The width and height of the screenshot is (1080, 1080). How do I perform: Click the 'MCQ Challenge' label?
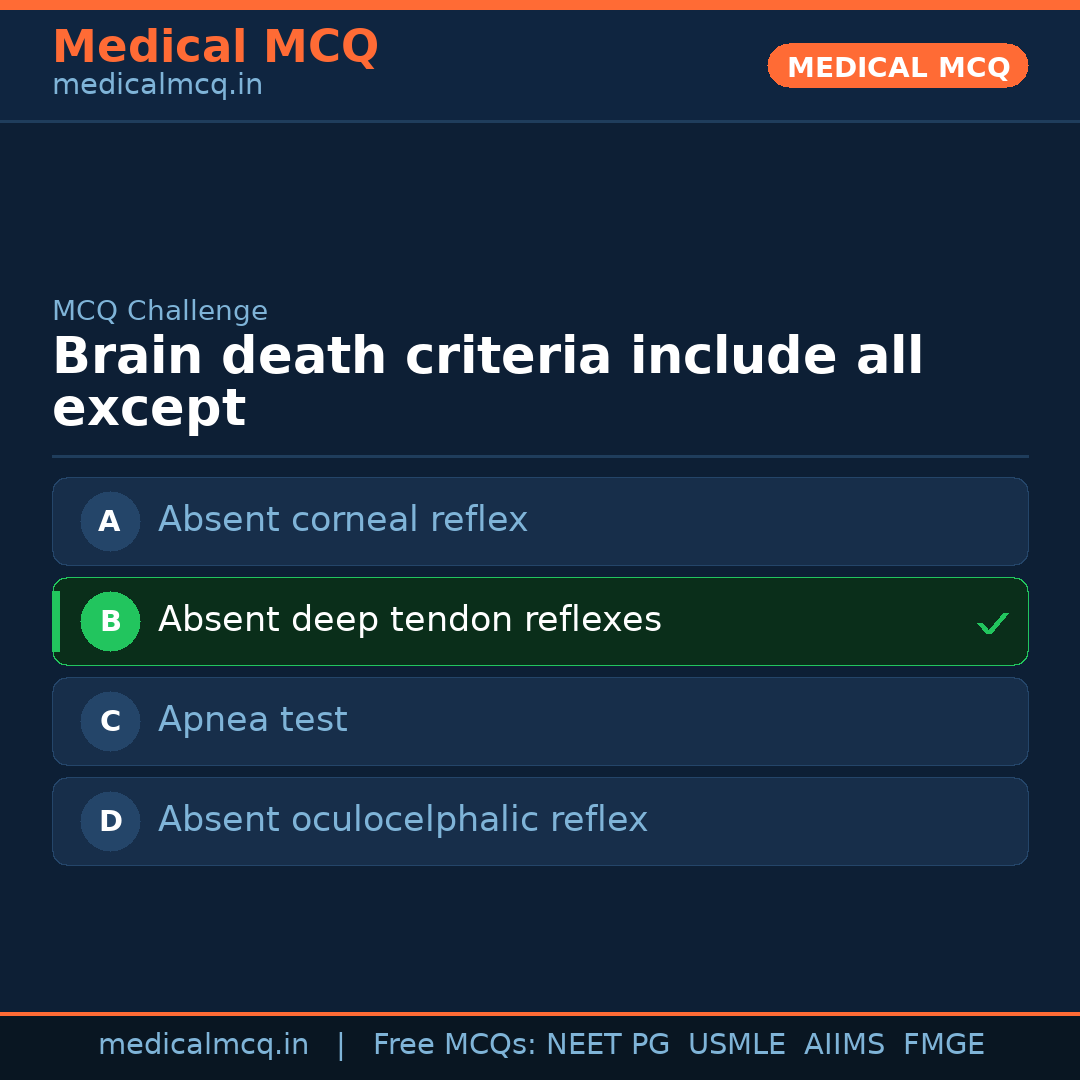(x=160, y=311)
